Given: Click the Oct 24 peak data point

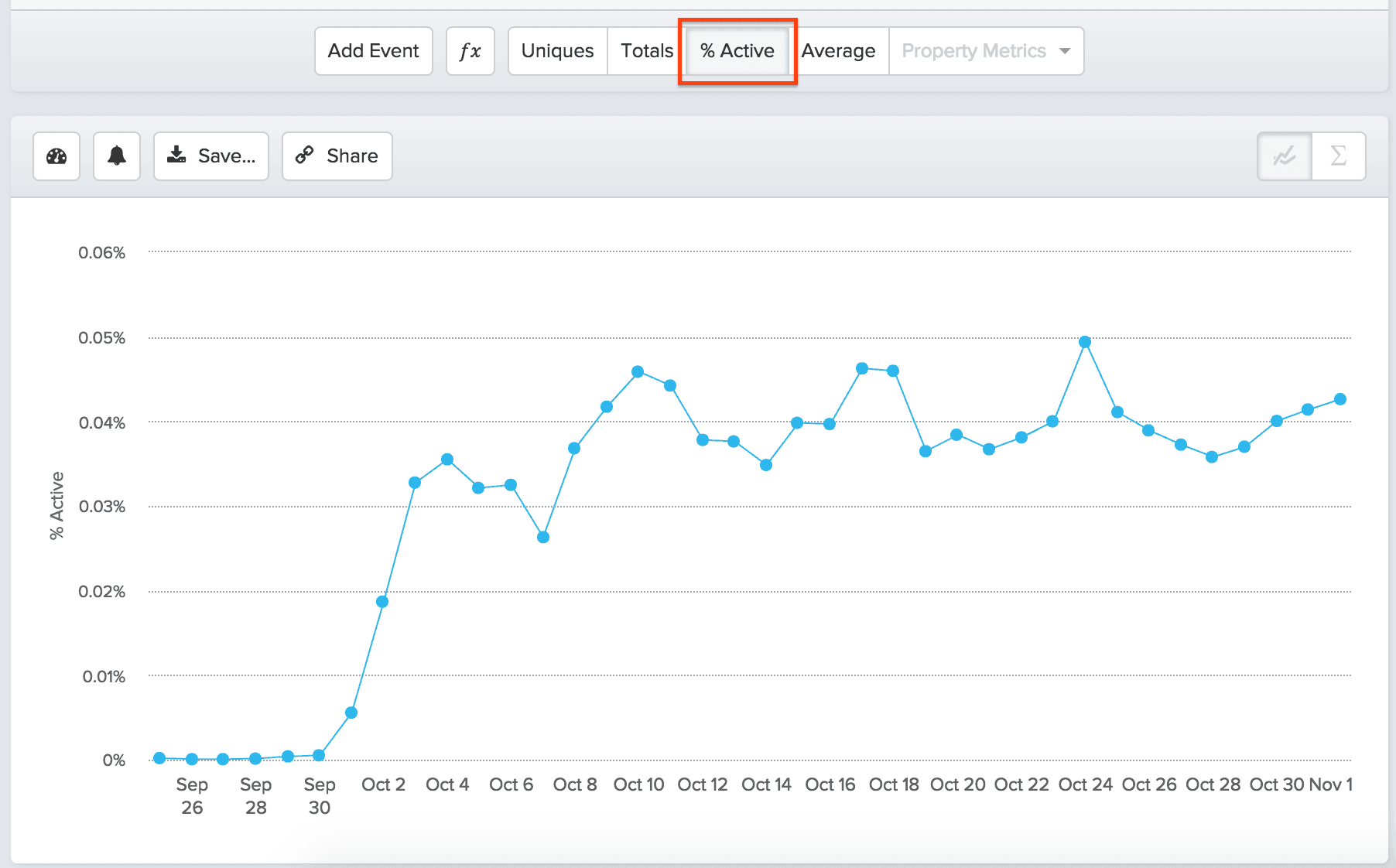Looking at the screenshot, I should pos(1084,340).
